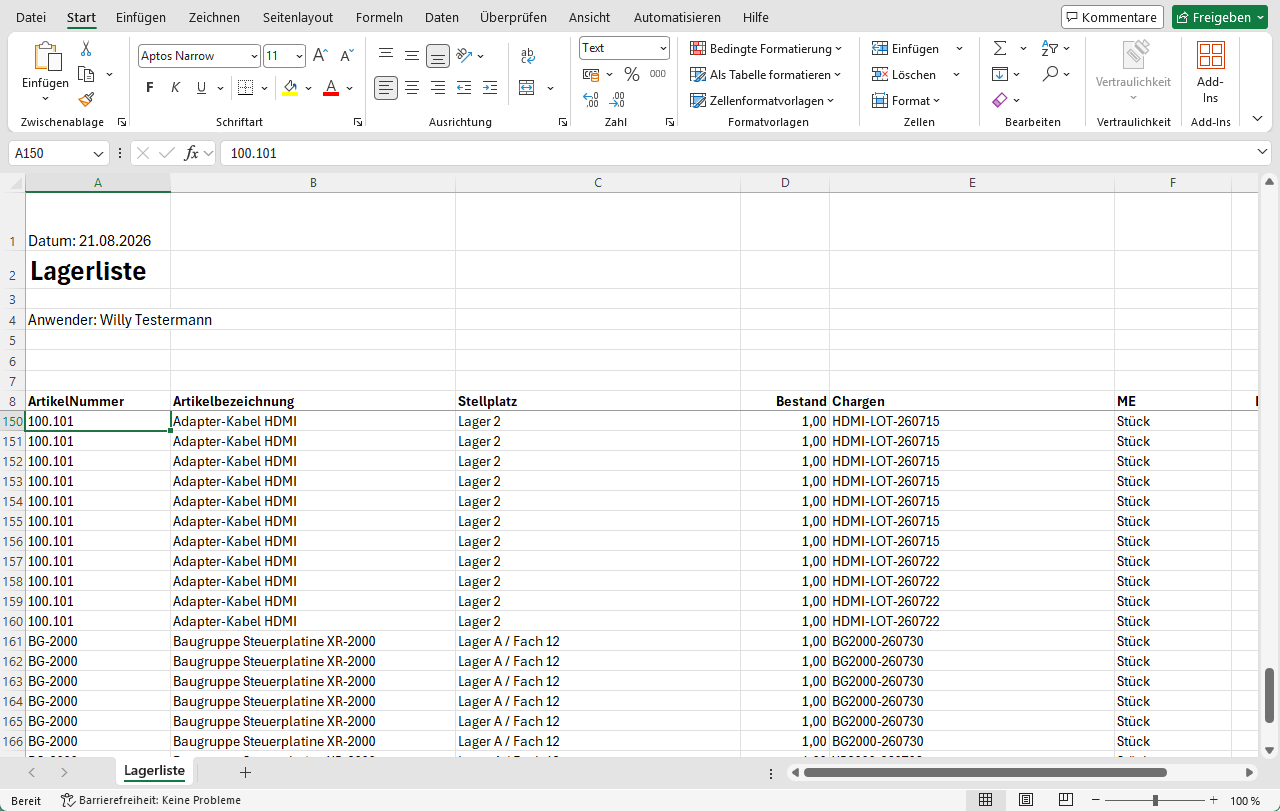Copy selection using the copy icon

click(86, 74)
